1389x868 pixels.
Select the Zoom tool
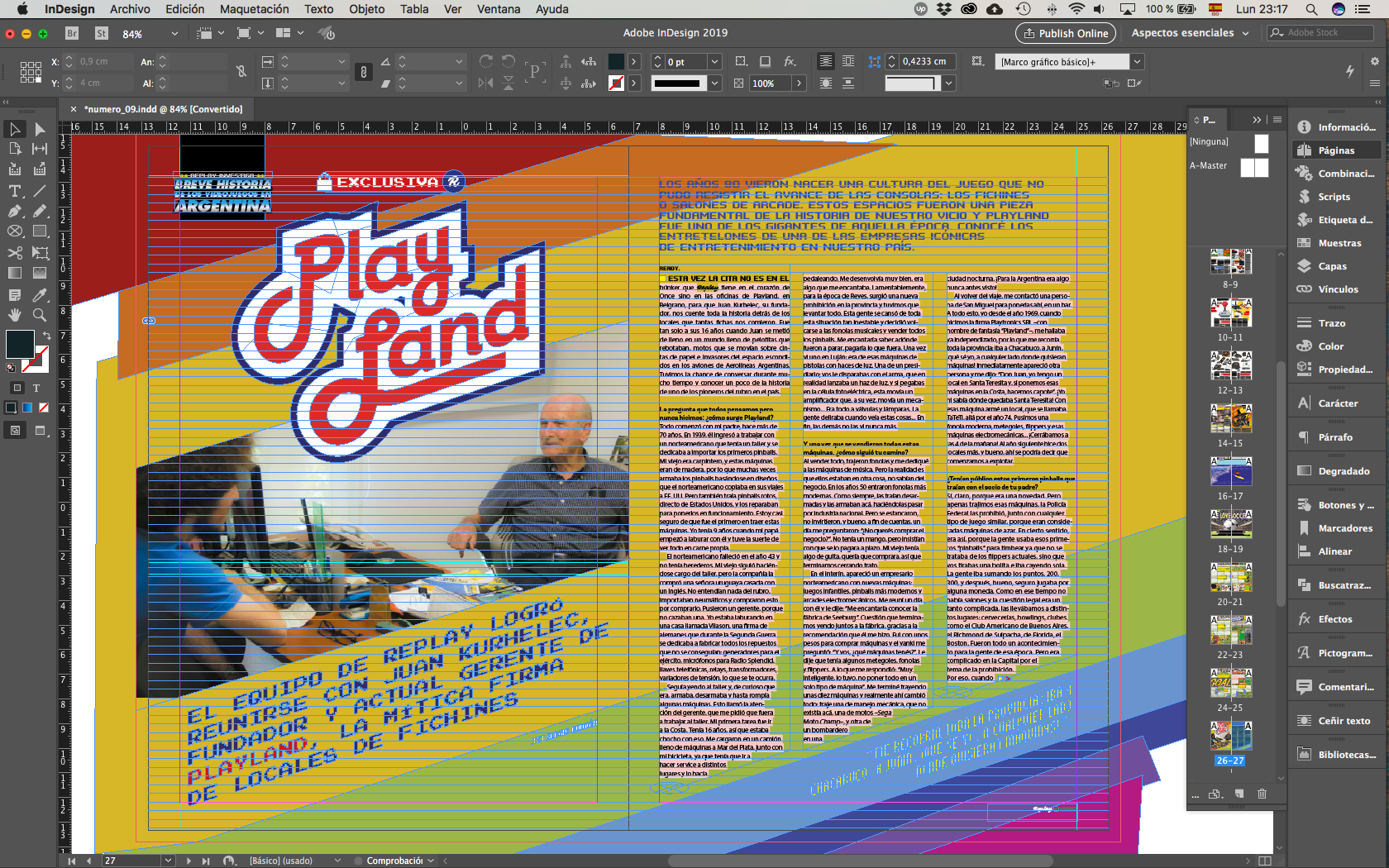[39, 315]
